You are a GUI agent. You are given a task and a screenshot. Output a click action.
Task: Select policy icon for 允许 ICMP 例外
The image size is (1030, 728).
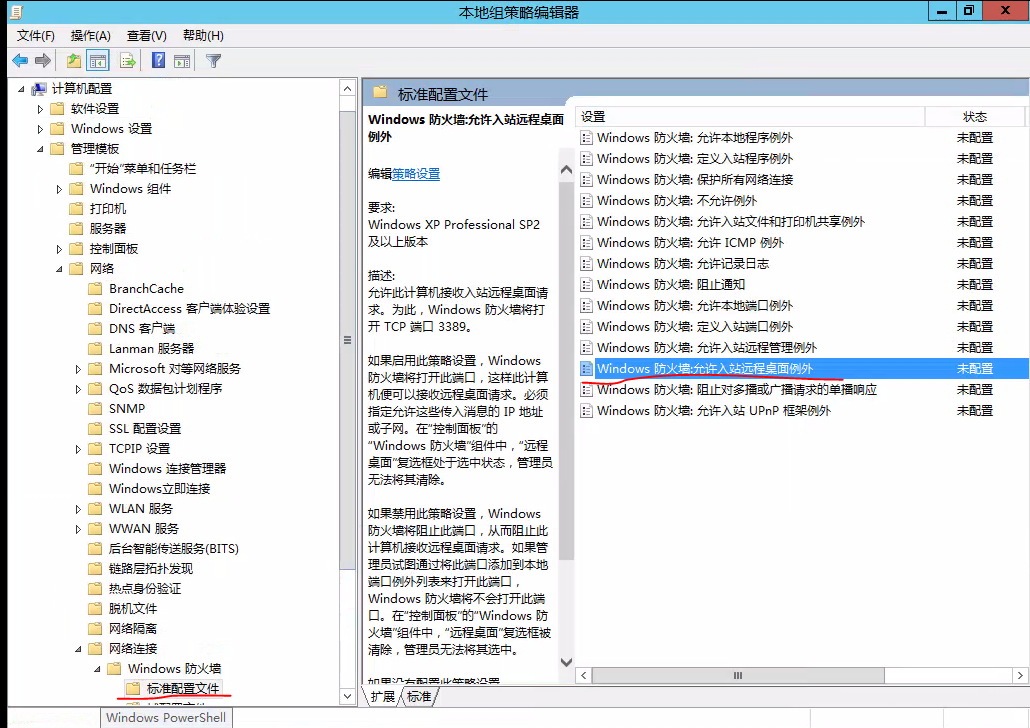click(587, 243)
